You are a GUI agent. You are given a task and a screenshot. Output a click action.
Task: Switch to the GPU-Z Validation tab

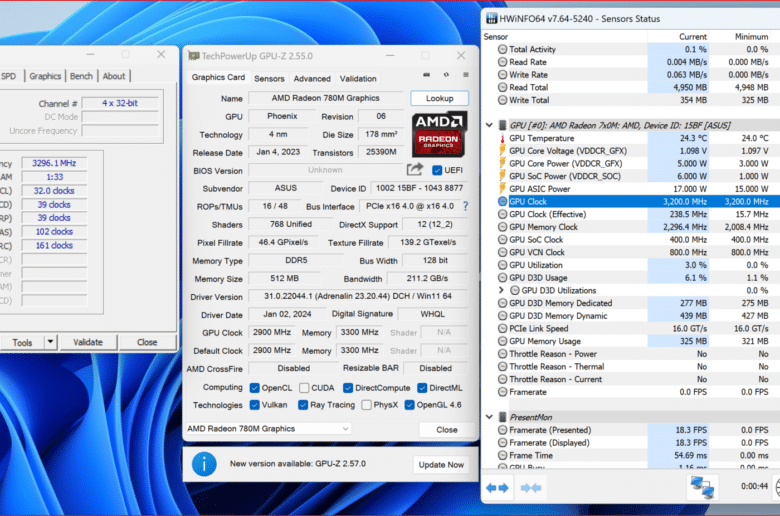coord(358,79)
